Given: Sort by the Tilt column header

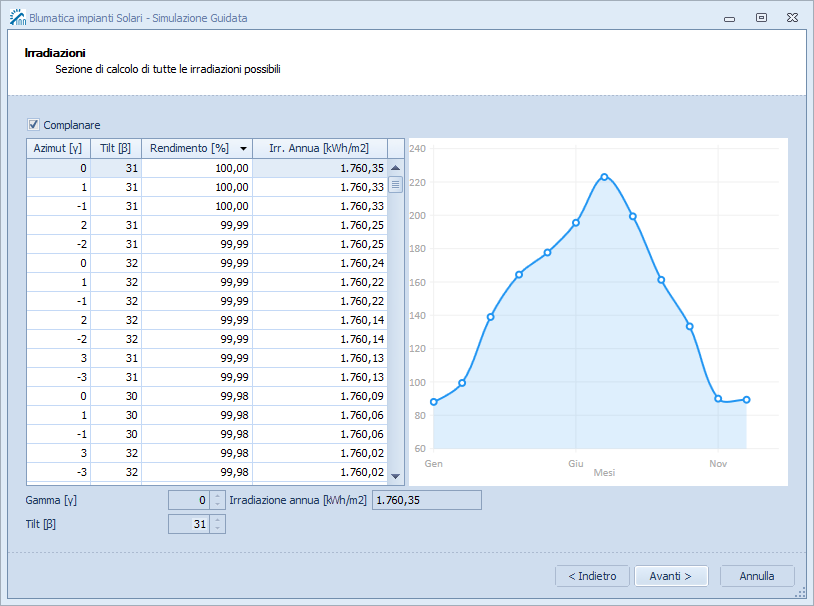Looking at the screenshot, I should [113, 148].
